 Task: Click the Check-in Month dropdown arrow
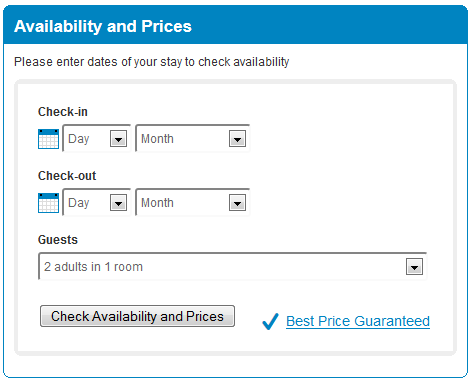pyautogui.click(x=237, y=139)
